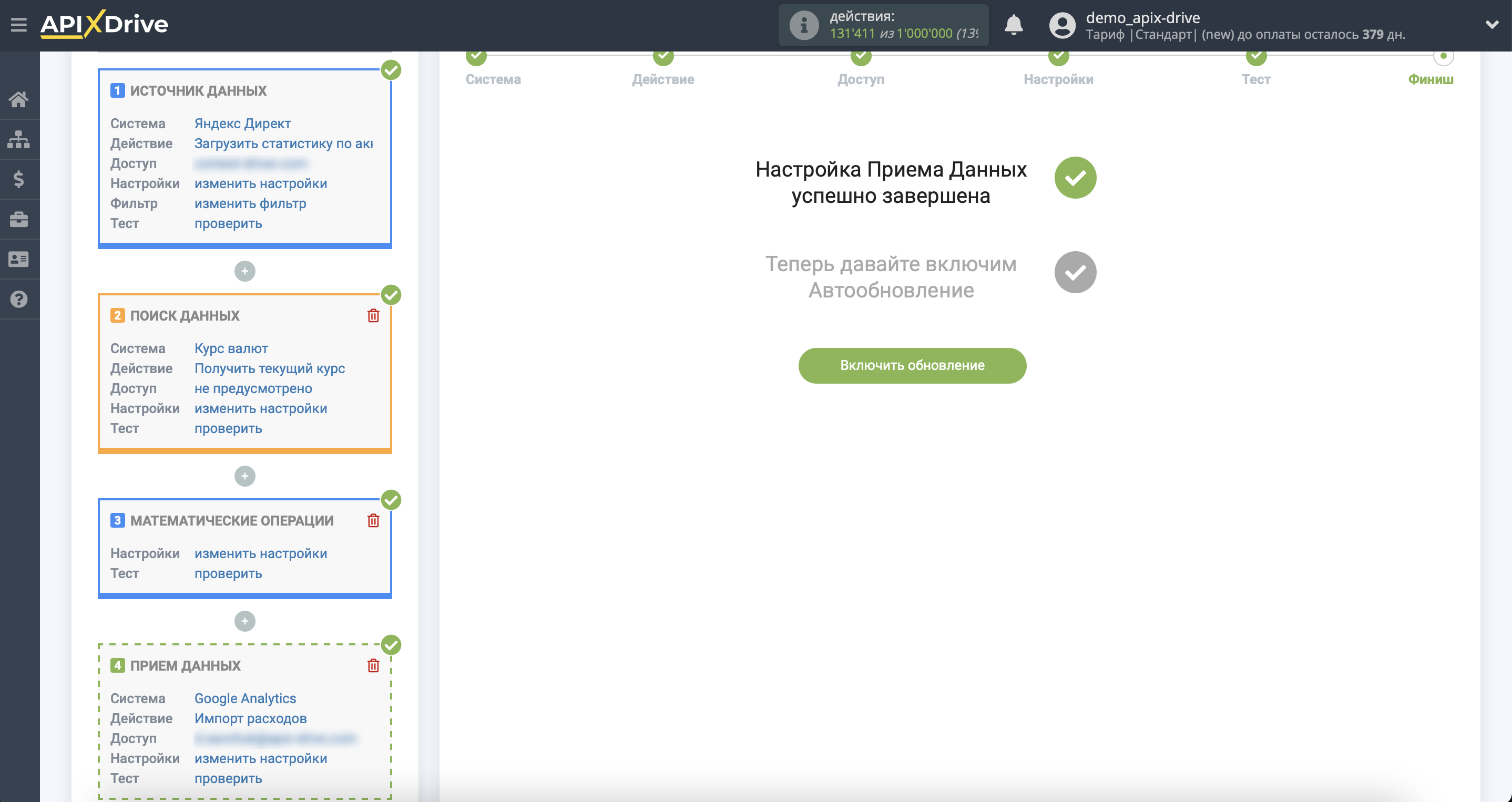The image size is (1512, 802).
Task: Click the green check on ПОИСК ДАННЫХ
Action: [391, 295]
